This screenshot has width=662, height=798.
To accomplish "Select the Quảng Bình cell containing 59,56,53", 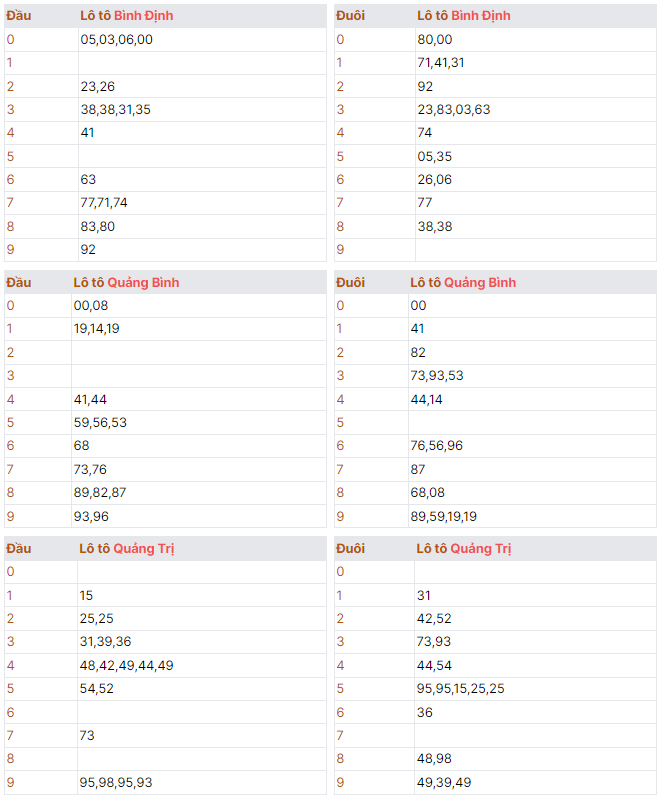I will click(x=198, y=422).
